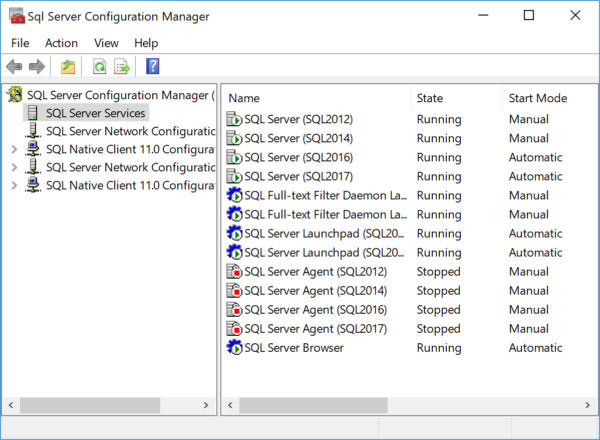Click the Up one level folder icon

pos(68,67)
